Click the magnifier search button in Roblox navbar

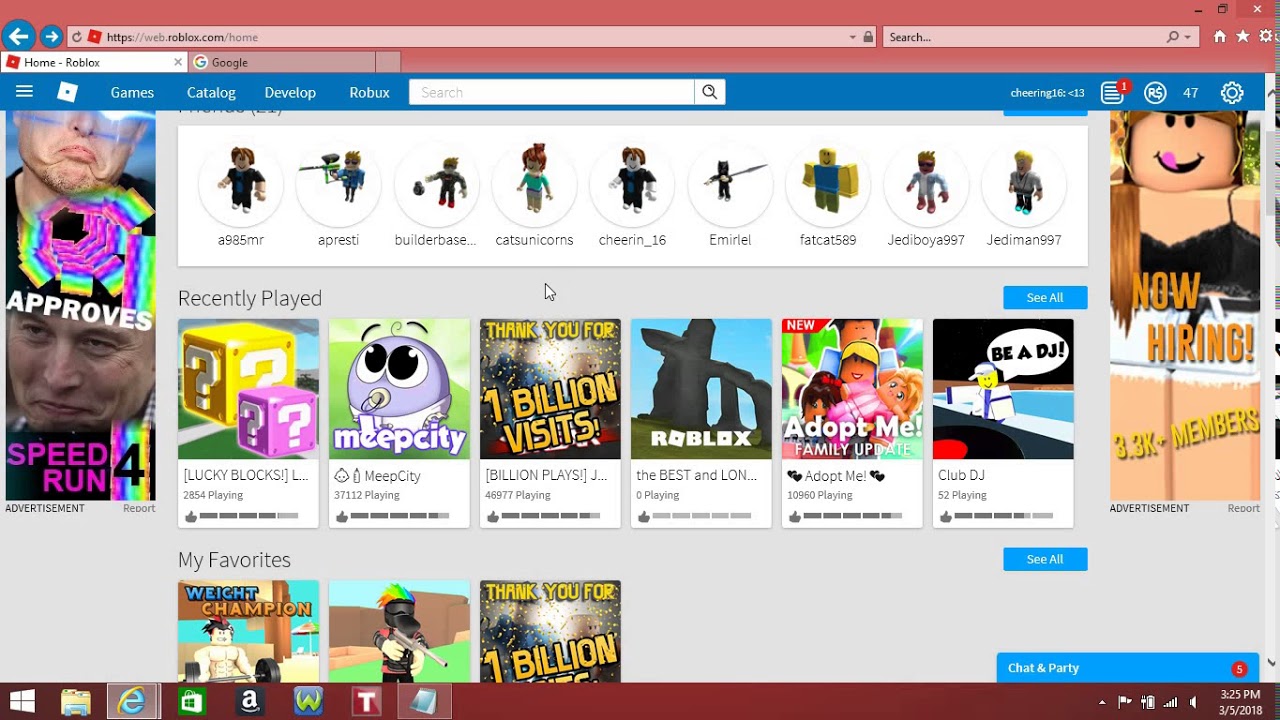709,92
